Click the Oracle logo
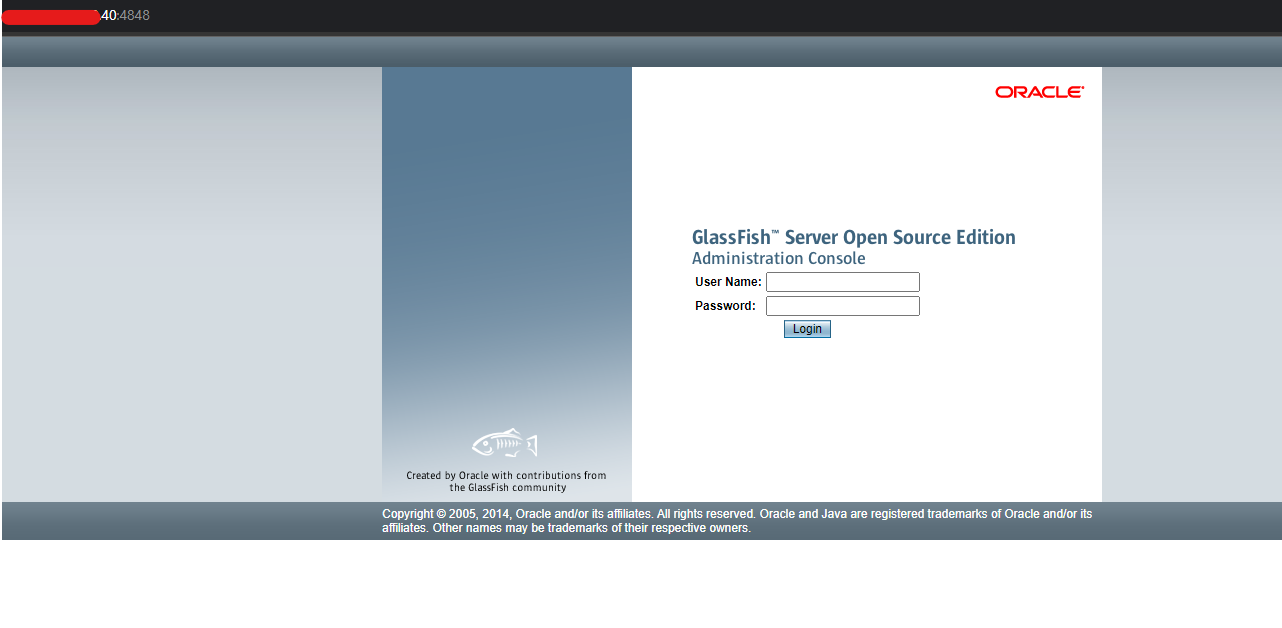This screenshot has width=1282, height=628. click(1040, 92)
